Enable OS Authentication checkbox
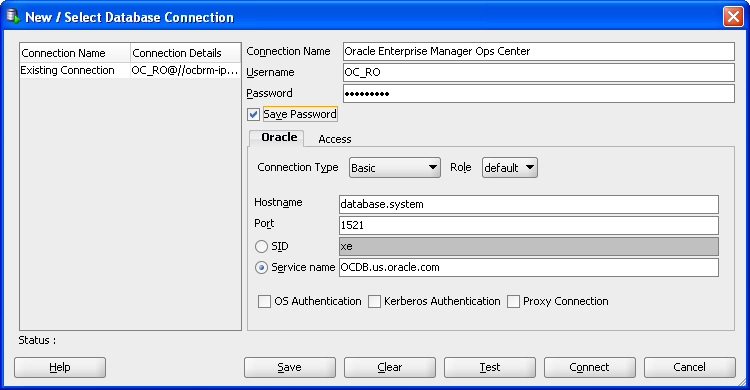 264,301
